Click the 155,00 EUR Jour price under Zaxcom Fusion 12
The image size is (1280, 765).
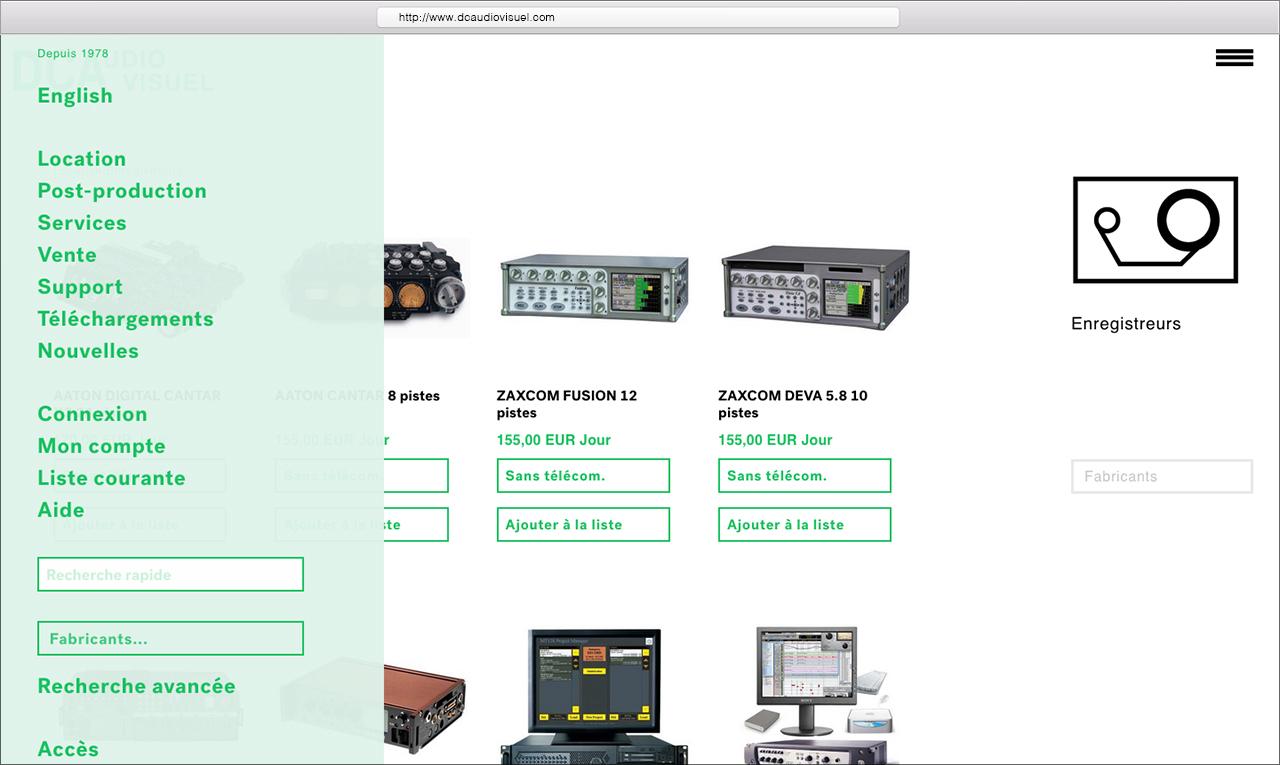tap(553, 440)
